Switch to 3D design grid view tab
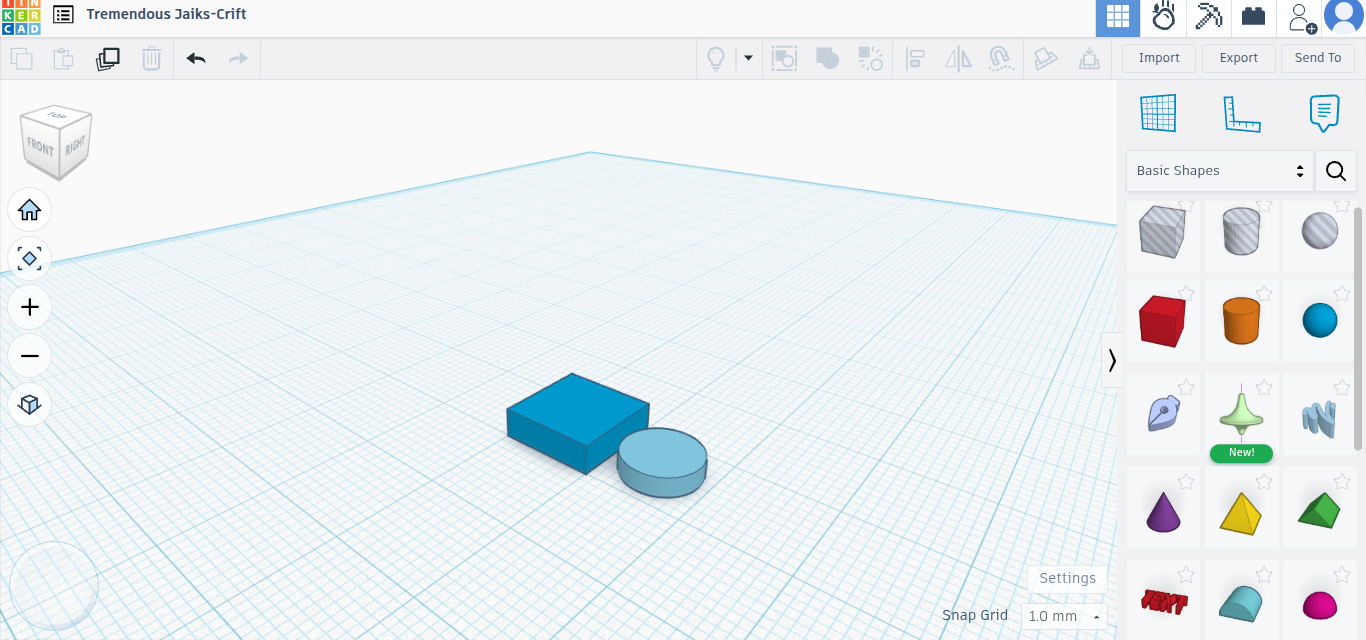This screenshot has width=1366, height=640. tap(1118, 18)
